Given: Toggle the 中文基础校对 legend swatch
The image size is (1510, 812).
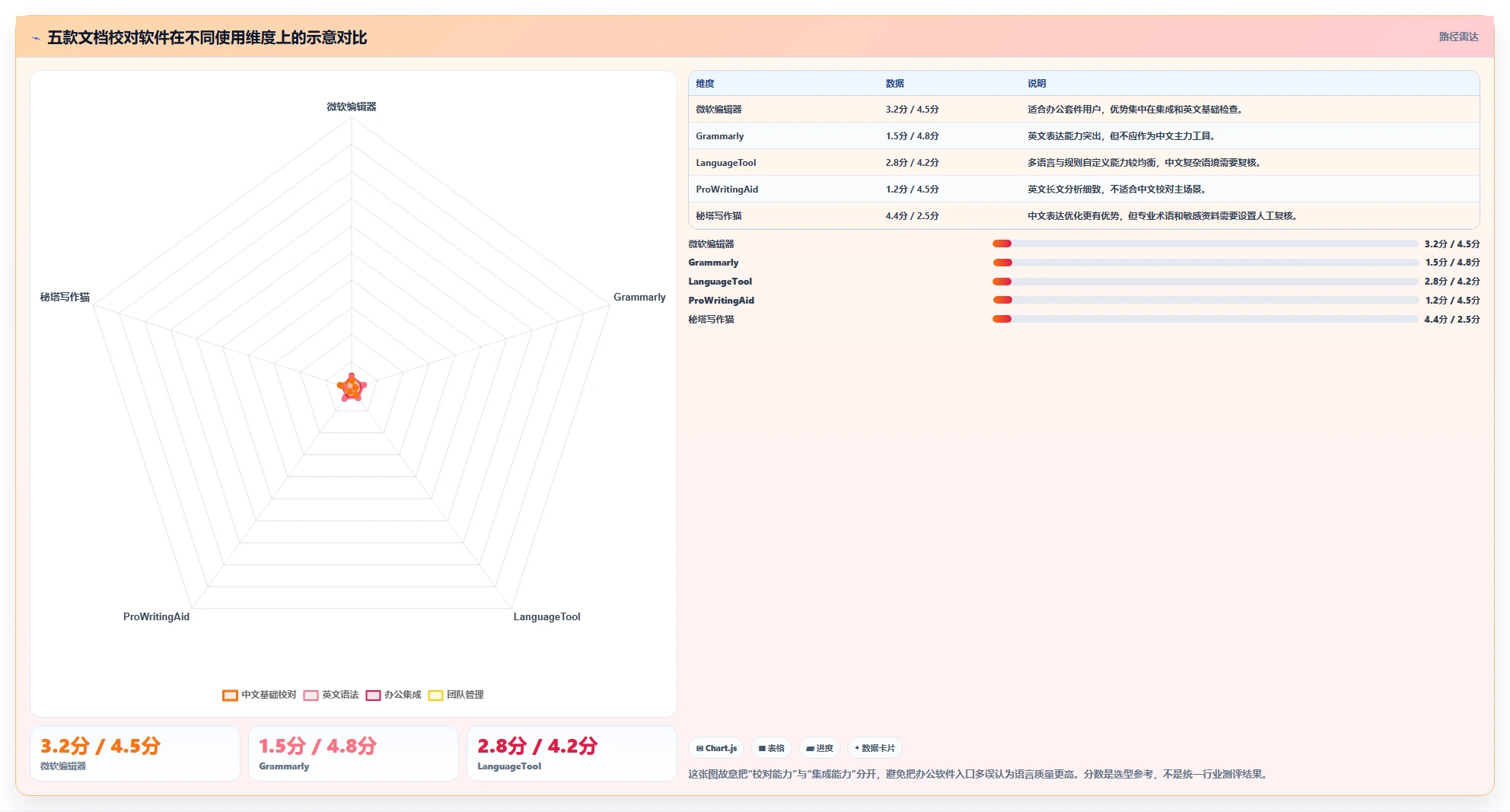Looking at the screenshot, I should 230,695.
